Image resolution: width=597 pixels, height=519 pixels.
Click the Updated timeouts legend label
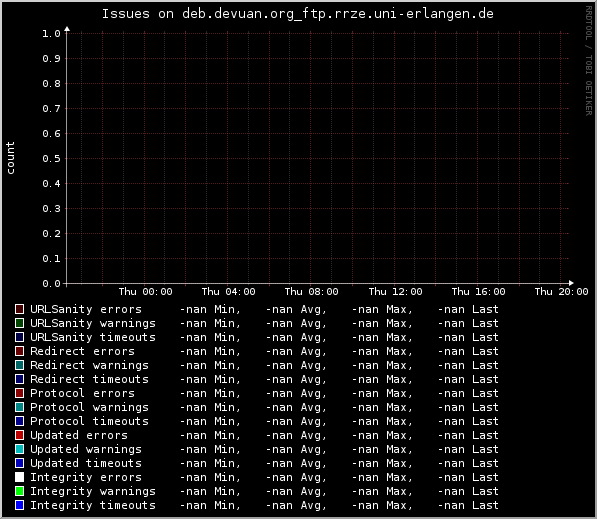[86, 463]
